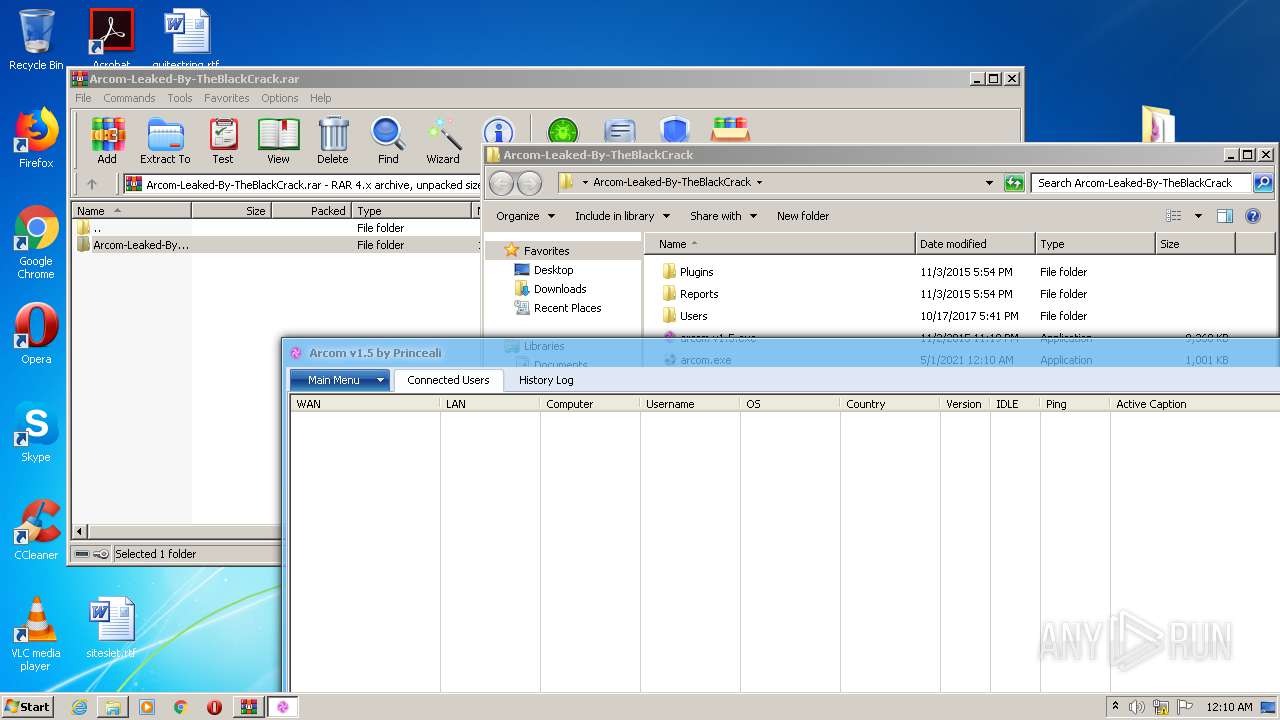Select the Plugins folder in Explorer
Image resolution: width=1280 pixels, height=720 pixels.
[x=696, y=272]
